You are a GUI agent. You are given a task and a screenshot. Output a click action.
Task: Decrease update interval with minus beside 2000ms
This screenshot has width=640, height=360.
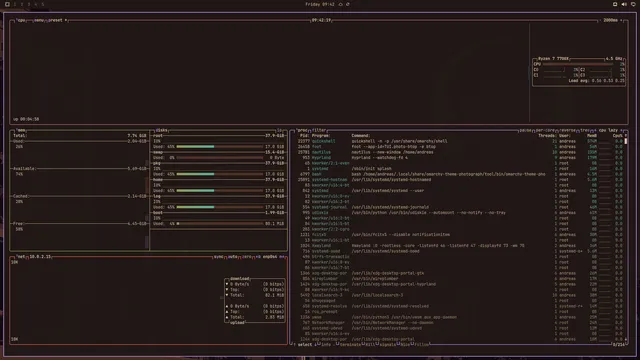click(600, 20)
